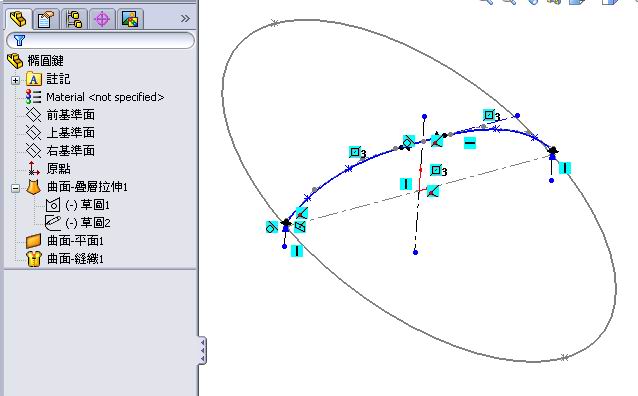This screenshot has height=396, width=638.
Task: Select the funnel filter icon
Action: pos(19,40)
